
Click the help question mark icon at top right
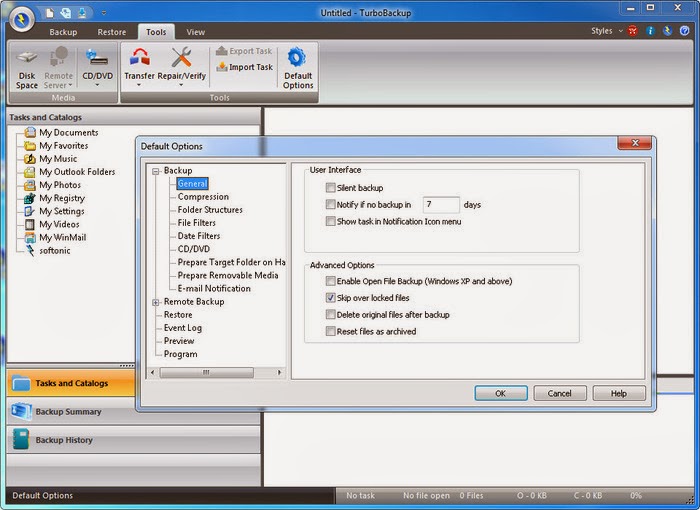pyautogui.click(x=684, y=31)
